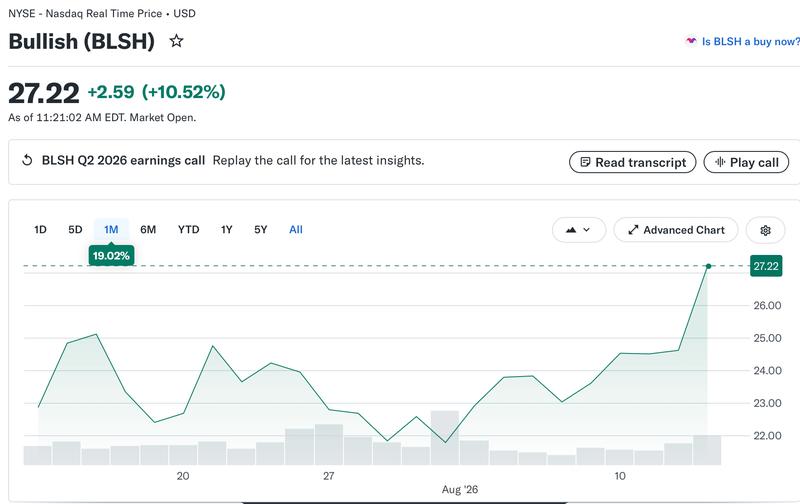Click 'As of 11:21:02 AM EDT' timestamp text
The width and height of the screenshot is (800, 504).
coord(67,117)
